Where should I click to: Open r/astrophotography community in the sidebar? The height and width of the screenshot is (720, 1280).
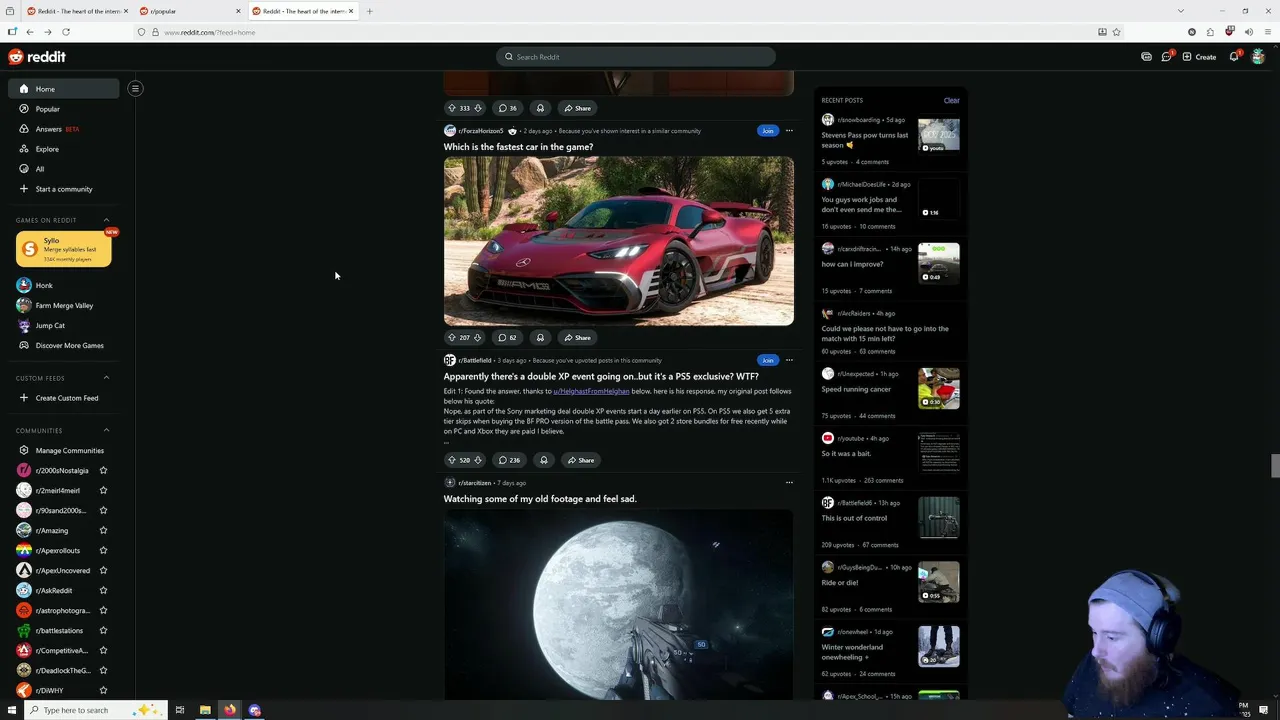pyautogui.click(x=62, y=610)
